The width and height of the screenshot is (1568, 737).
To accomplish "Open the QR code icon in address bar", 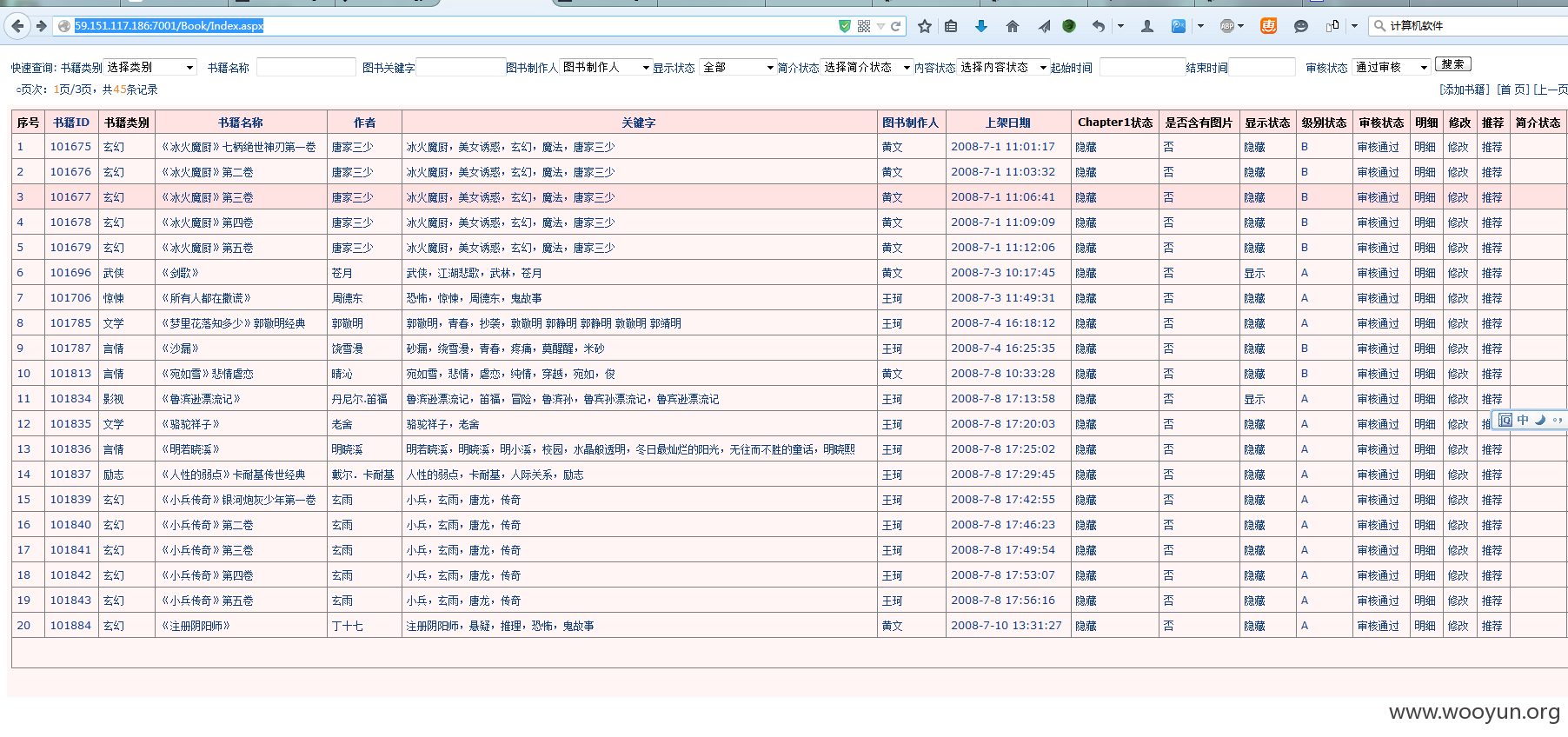I will 863,26.
